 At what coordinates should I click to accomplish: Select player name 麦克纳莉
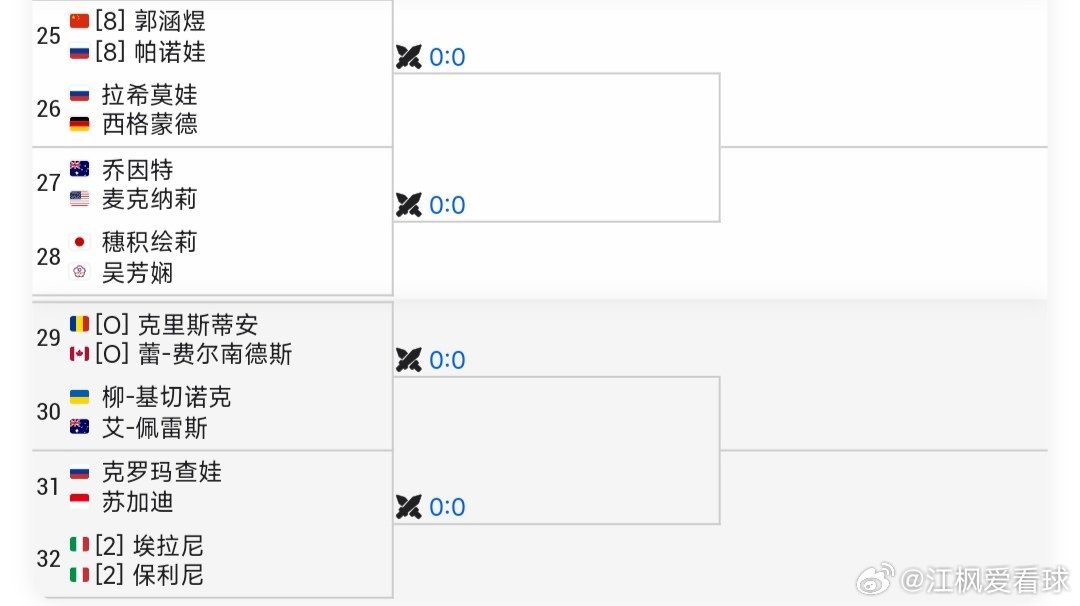tap(149, 199)
